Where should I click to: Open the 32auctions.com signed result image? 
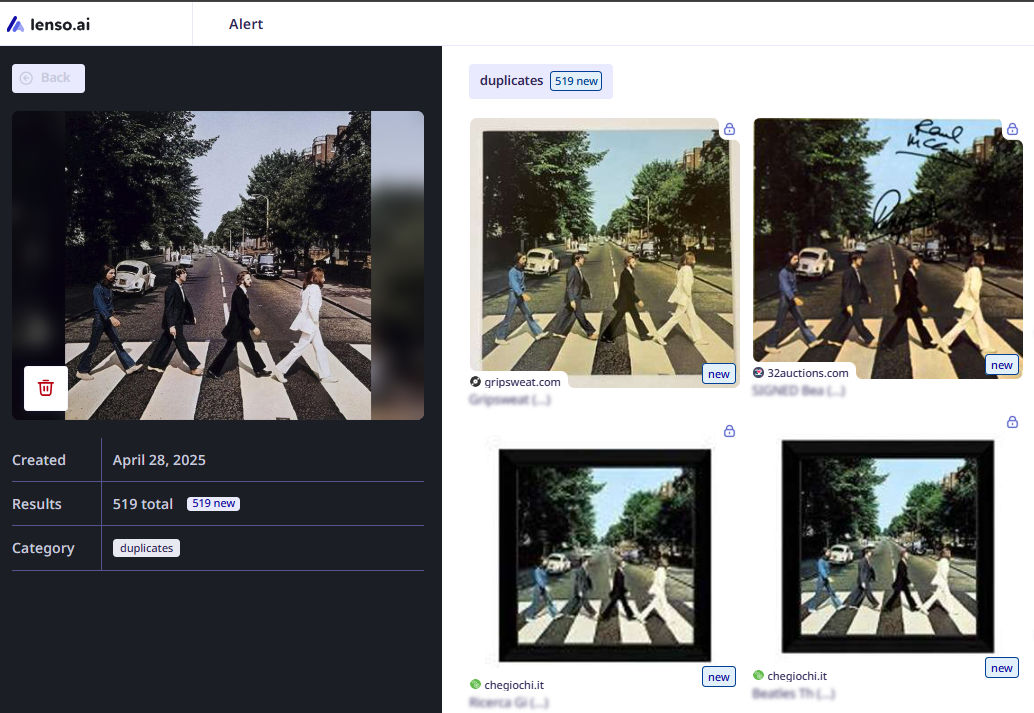888,248
